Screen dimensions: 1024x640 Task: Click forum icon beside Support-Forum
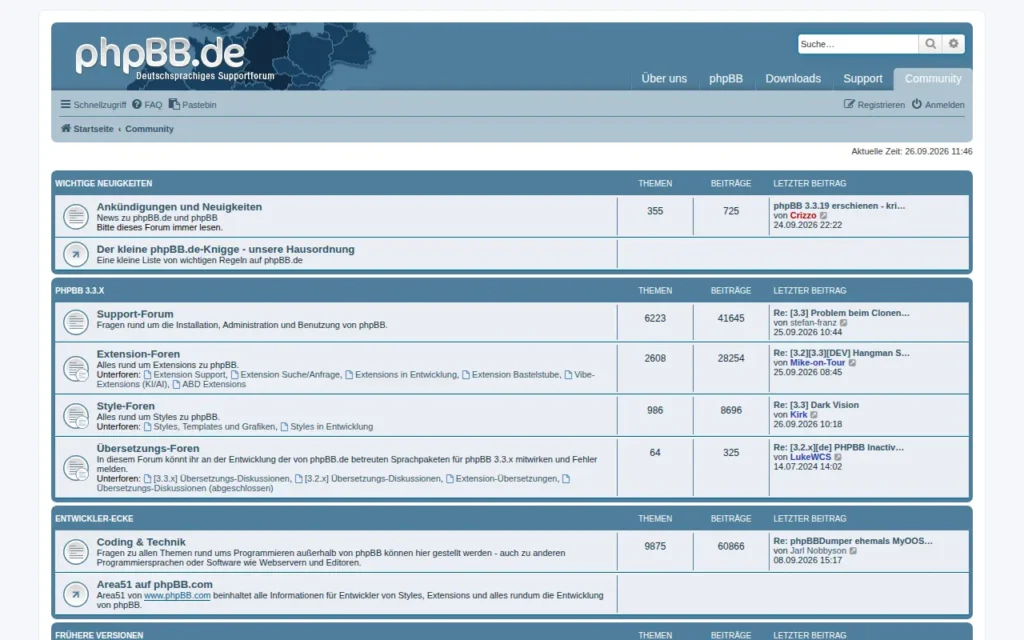[x=76, y=322]
